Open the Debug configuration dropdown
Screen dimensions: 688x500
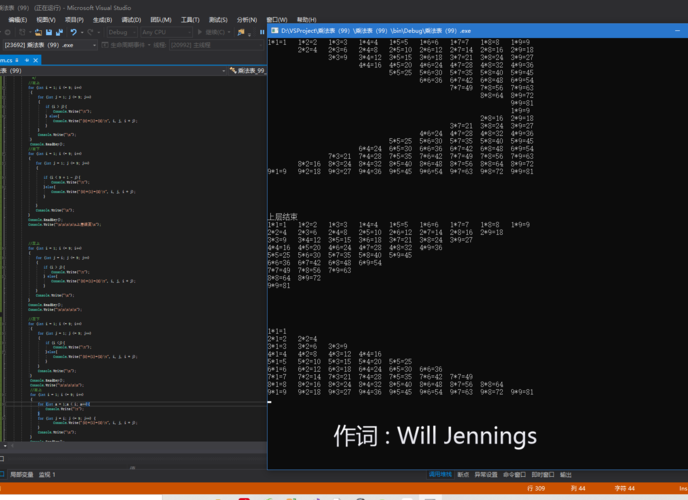(x=122, y=32)
